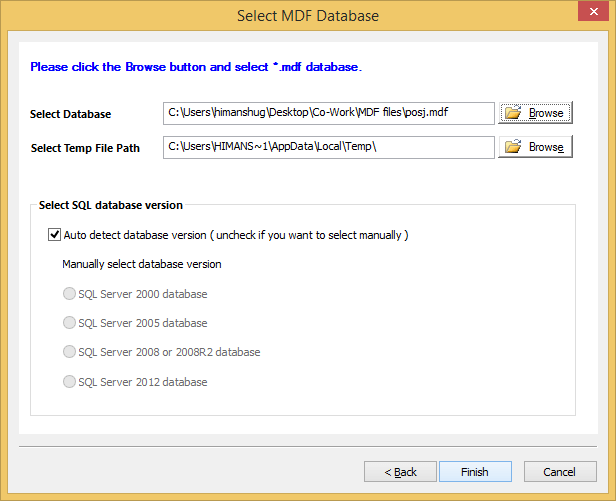Browse for a temp file path
Image resolution: width=616 pixels, height=501 pixels.
point(535,147)
